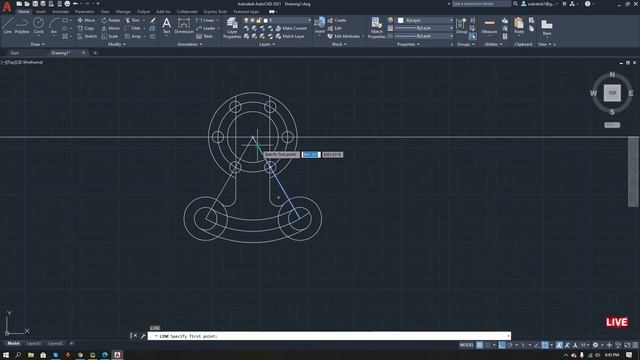
Task: Toggle the MODEL space button
Action: point(467,345)
